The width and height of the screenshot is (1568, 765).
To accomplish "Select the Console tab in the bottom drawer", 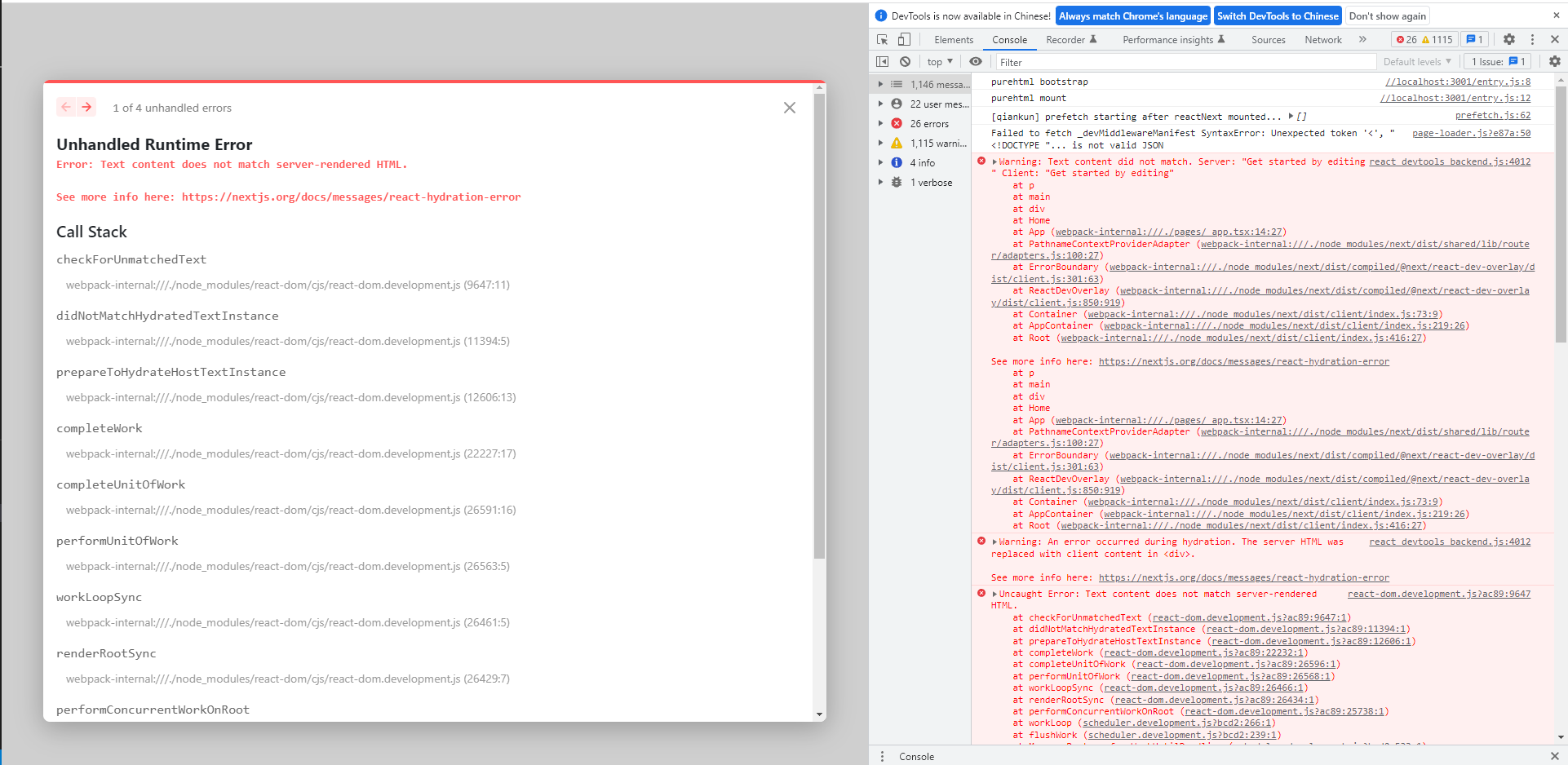I will pyautogui.click(x=916, y=756).
